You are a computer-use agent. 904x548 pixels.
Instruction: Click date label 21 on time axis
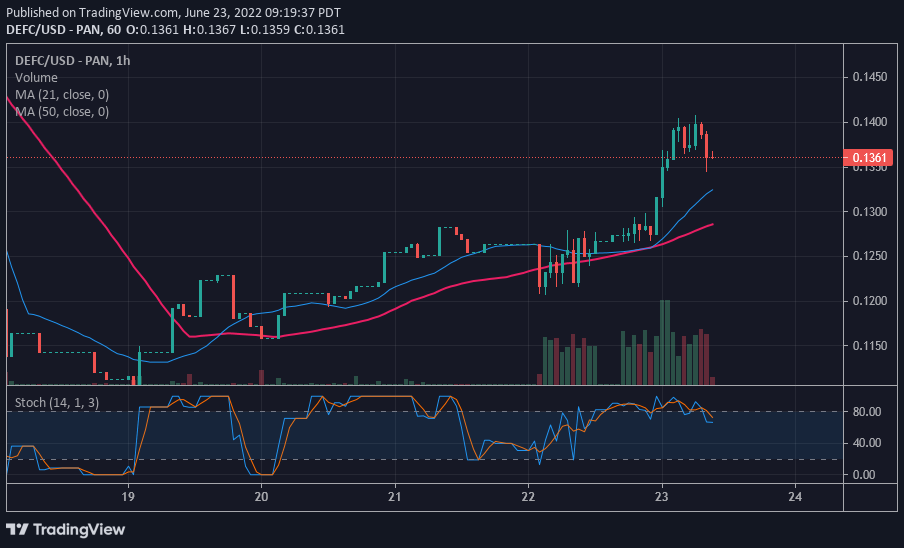(x=395, y=496)
